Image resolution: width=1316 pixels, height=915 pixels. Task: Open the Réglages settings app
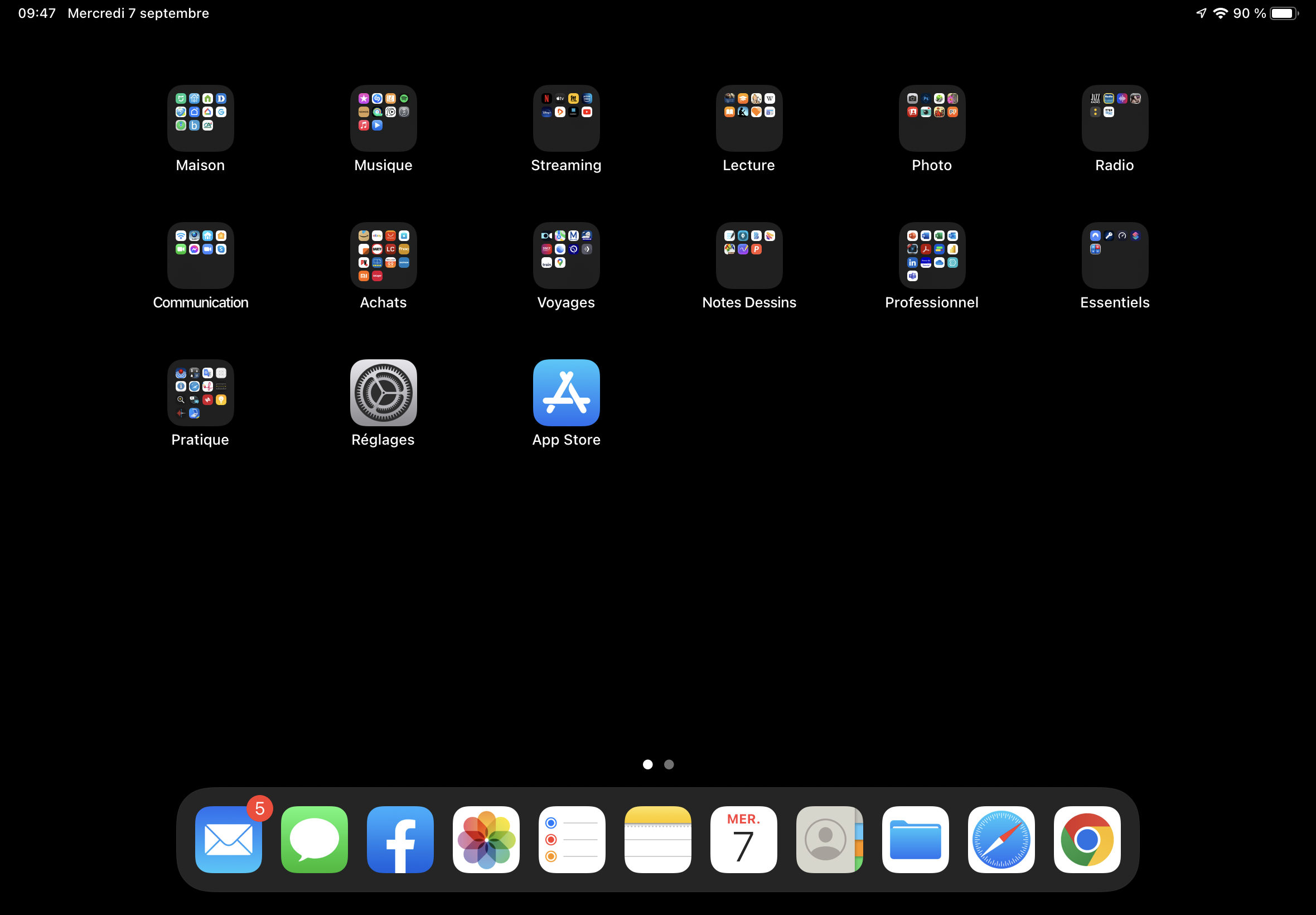(x=383, y=393)
